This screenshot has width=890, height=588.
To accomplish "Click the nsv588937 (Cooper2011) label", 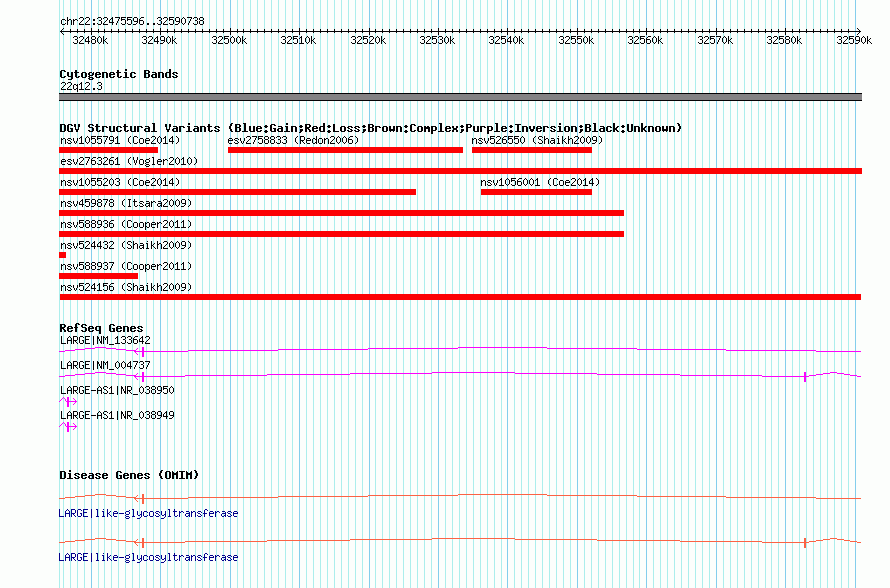I will click(x=126, y=266).
